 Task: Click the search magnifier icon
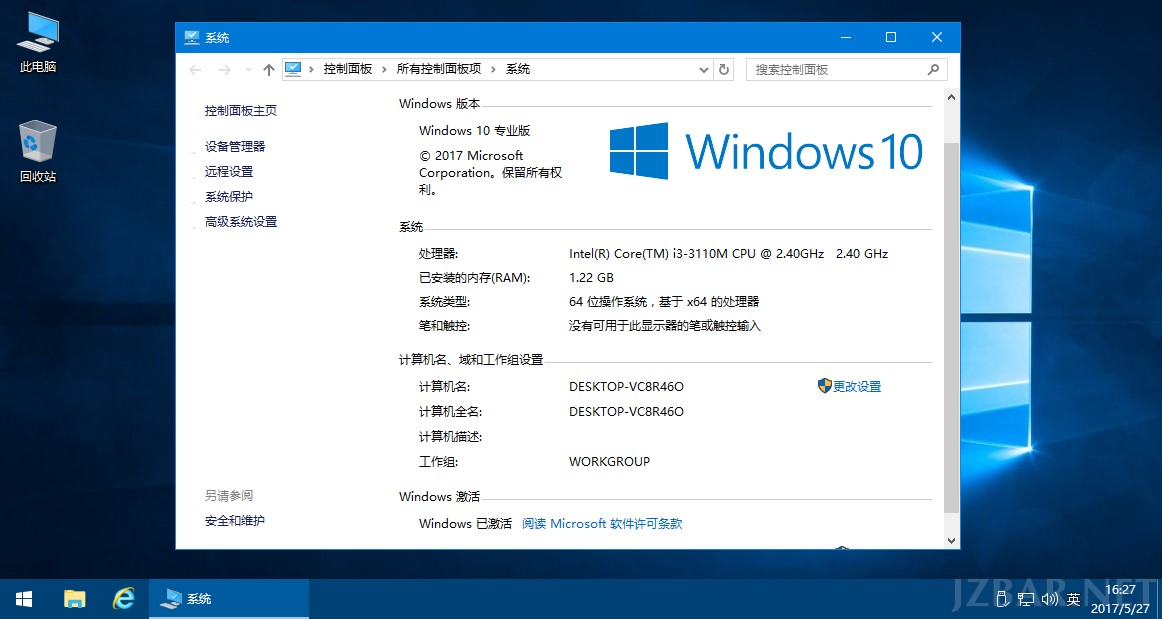click(x=934, y=70)
